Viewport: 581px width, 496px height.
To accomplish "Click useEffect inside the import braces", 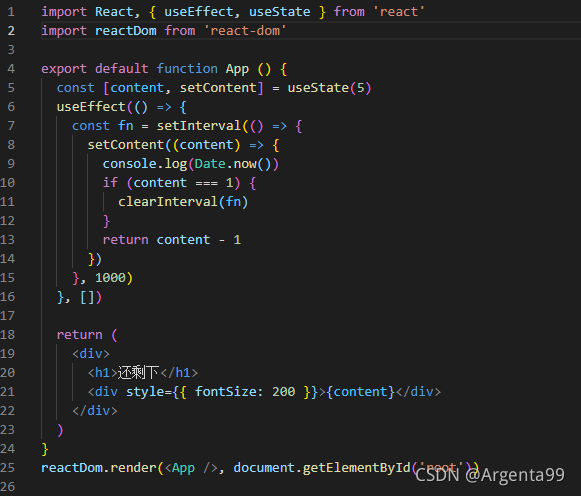I will pyautogui.click(x=198, y=12).
